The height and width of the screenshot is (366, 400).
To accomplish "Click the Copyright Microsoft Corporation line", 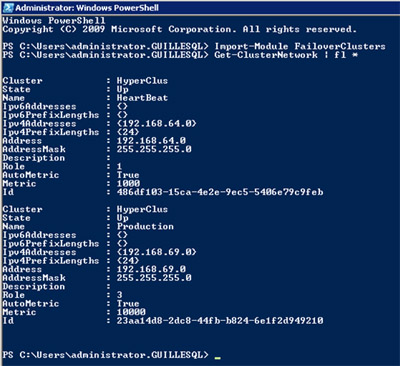I will coord(179,29).
